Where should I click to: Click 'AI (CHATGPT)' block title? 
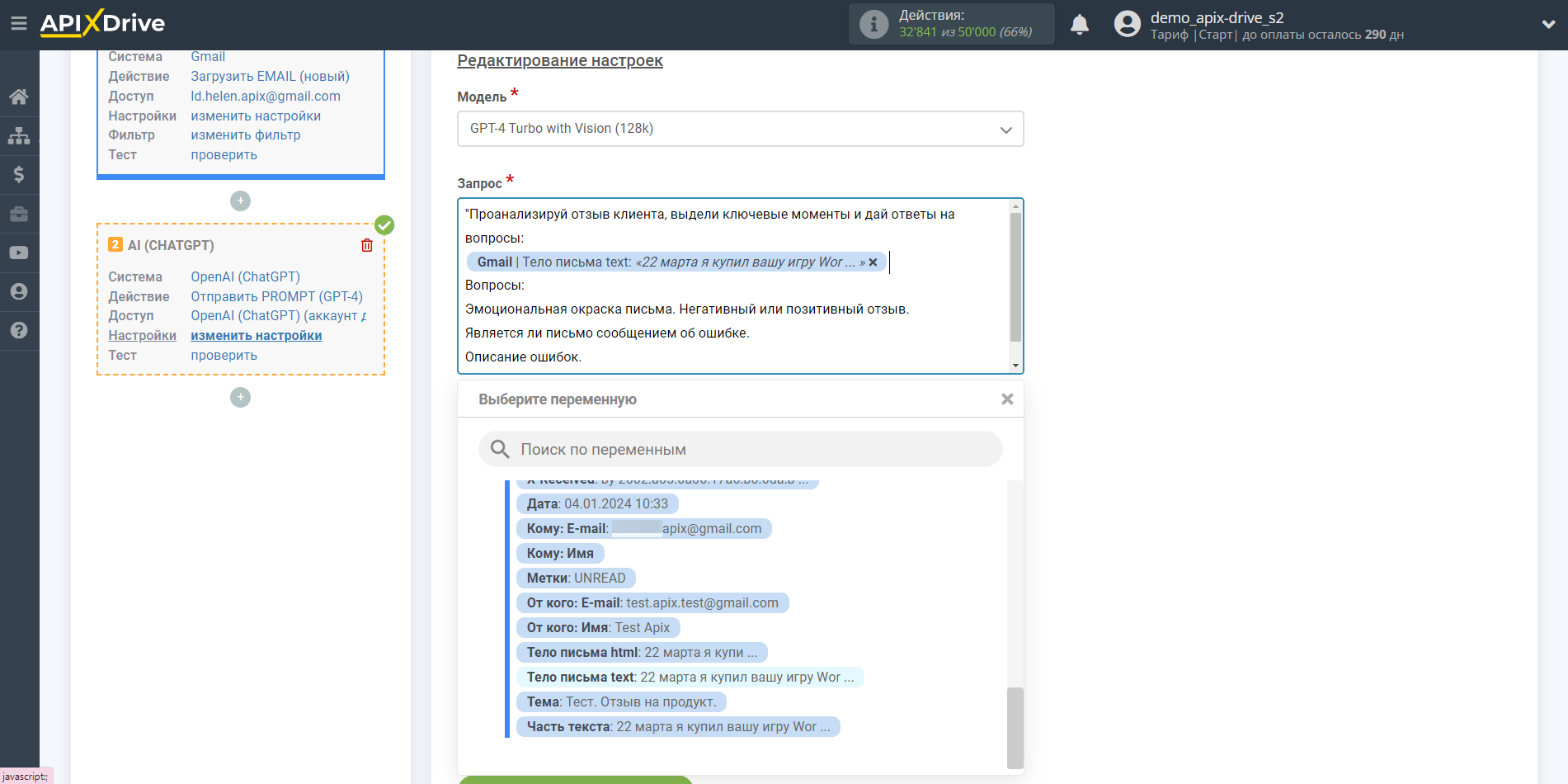click(171, 245)
